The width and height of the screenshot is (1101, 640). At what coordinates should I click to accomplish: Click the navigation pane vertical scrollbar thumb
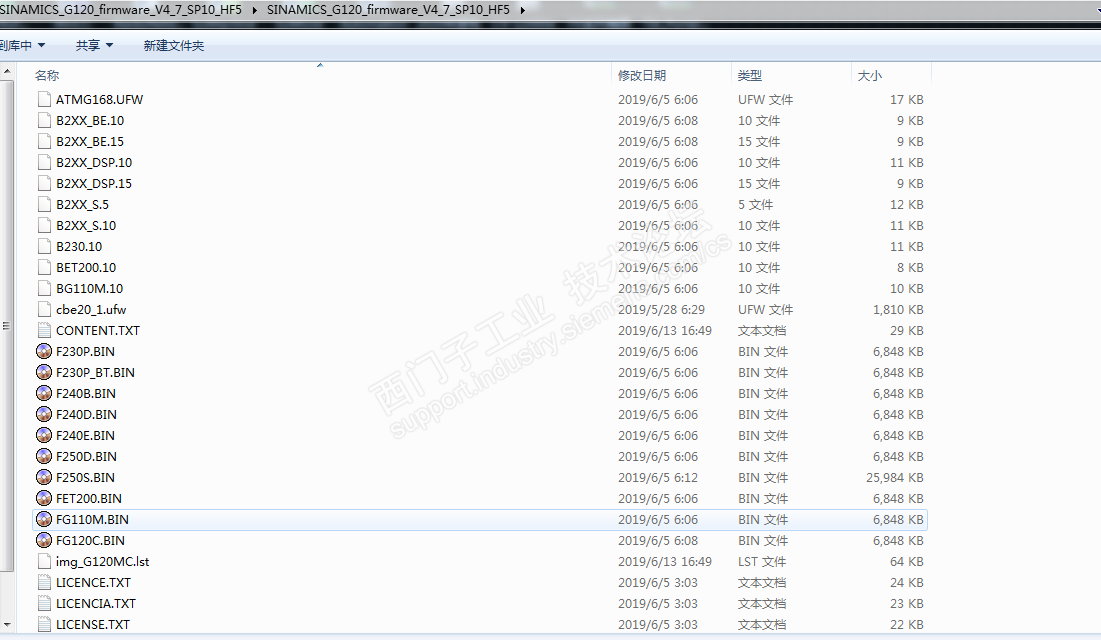[x=7, y=325]
